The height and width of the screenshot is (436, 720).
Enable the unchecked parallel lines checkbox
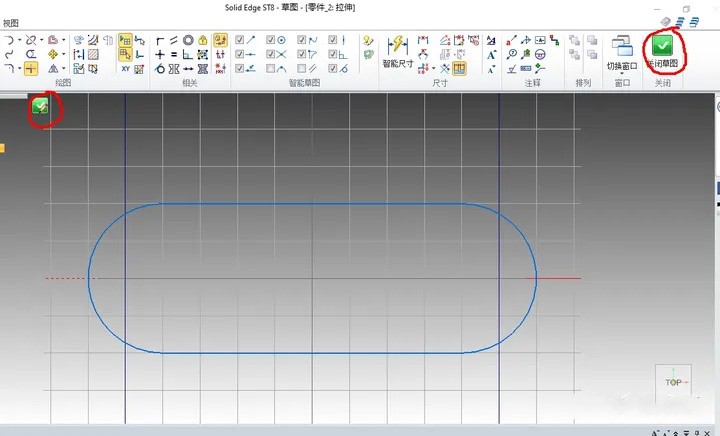[x=301, y=68]
